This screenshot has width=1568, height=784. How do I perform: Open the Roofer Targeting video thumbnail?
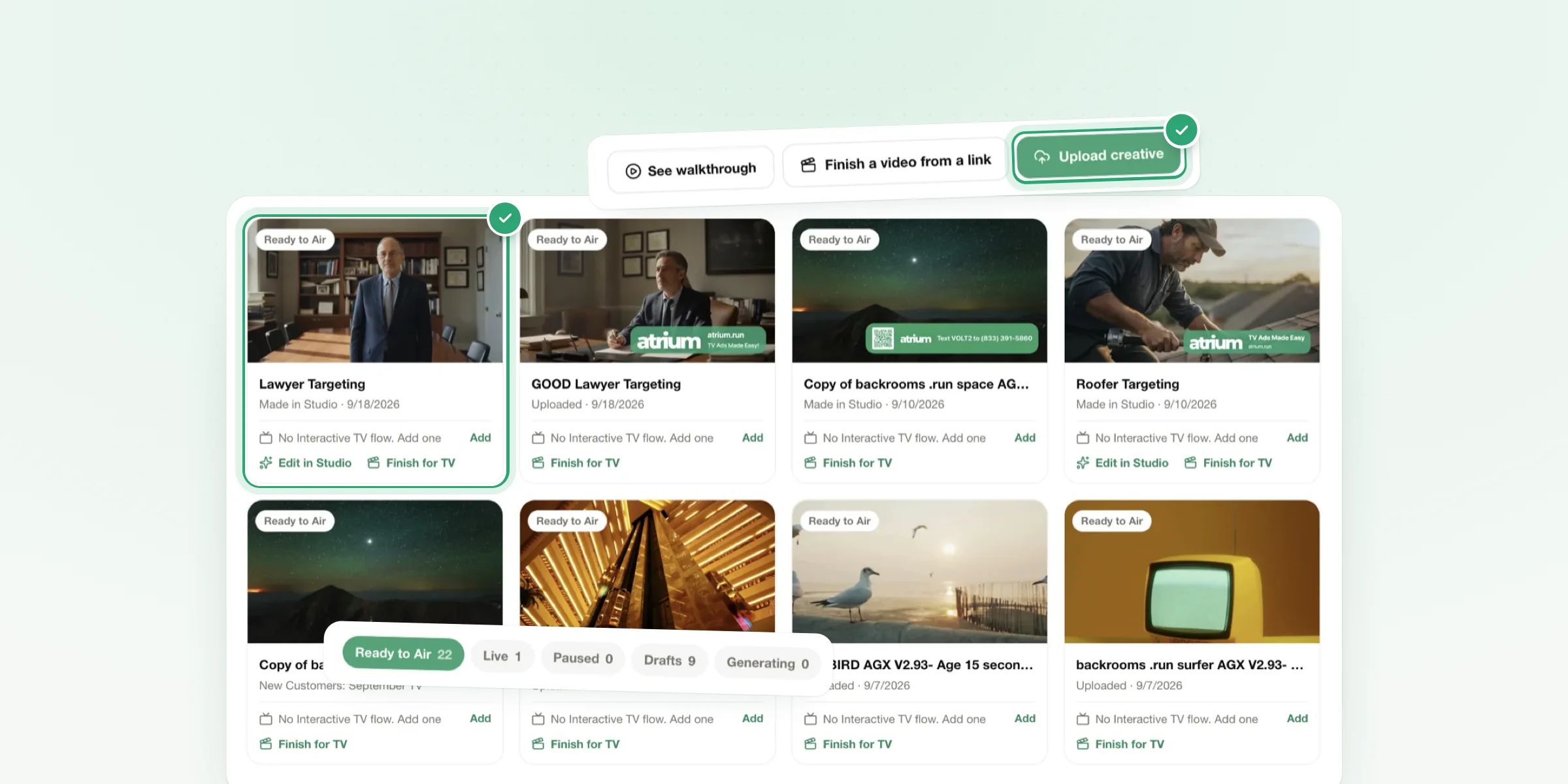1192,291
